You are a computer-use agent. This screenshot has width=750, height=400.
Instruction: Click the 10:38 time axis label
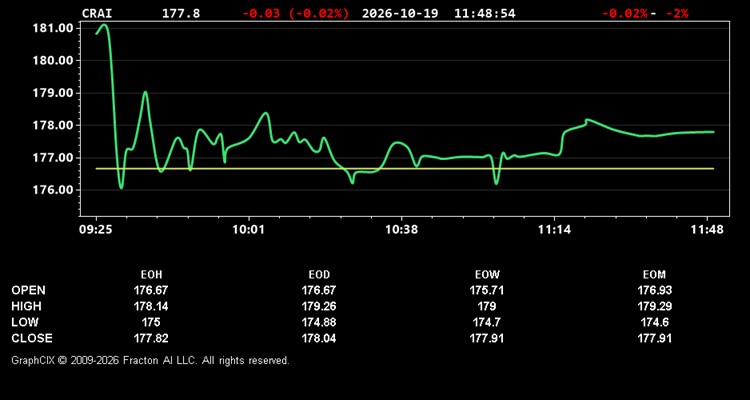tap(401, 230)
